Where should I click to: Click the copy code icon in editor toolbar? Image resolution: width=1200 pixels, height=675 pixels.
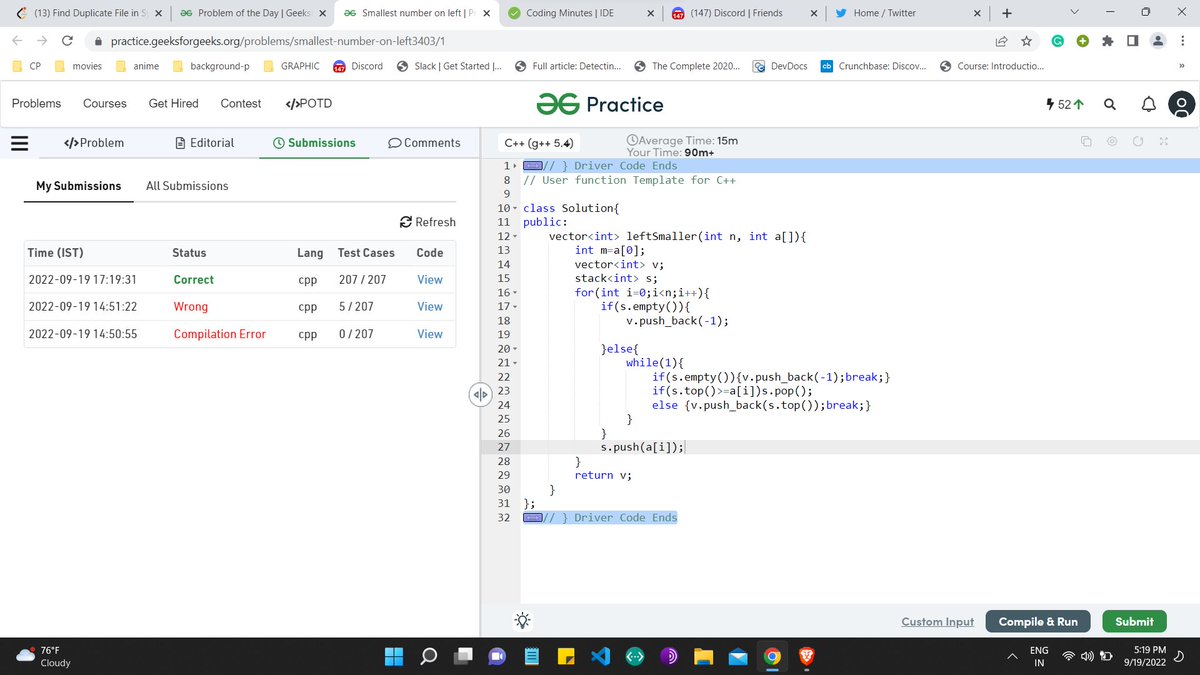[x=1086, y=142]
